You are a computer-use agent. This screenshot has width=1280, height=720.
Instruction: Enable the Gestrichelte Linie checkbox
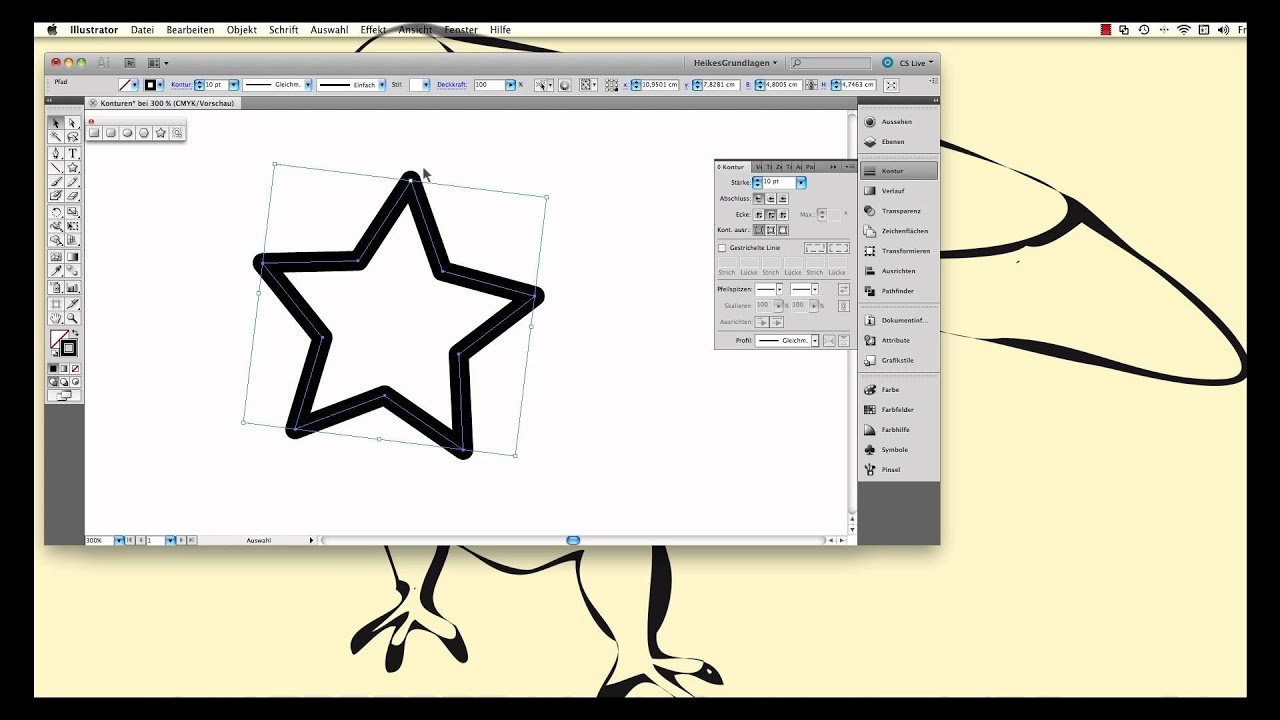(722, 248)
